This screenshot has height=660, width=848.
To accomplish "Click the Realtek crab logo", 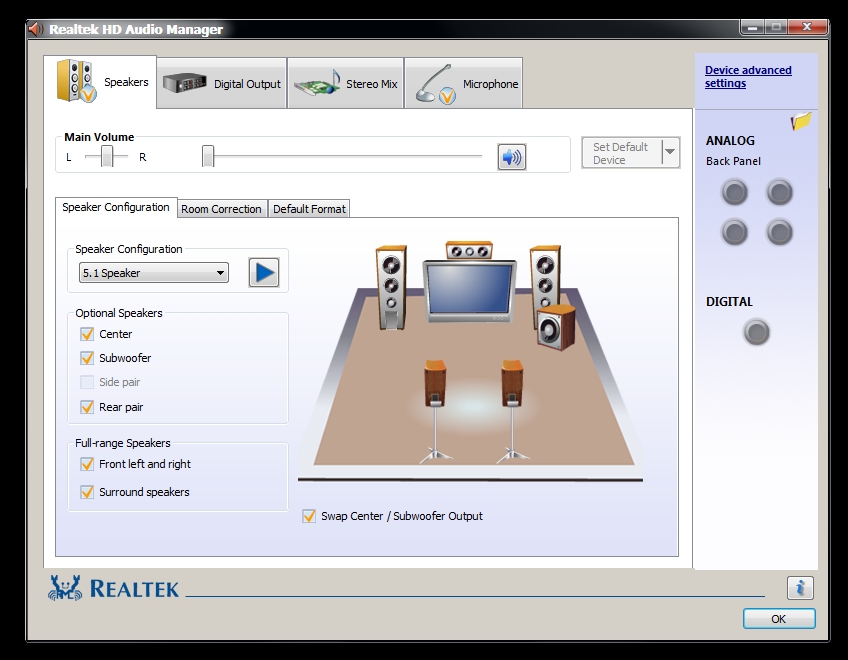I will coord(65,588).
